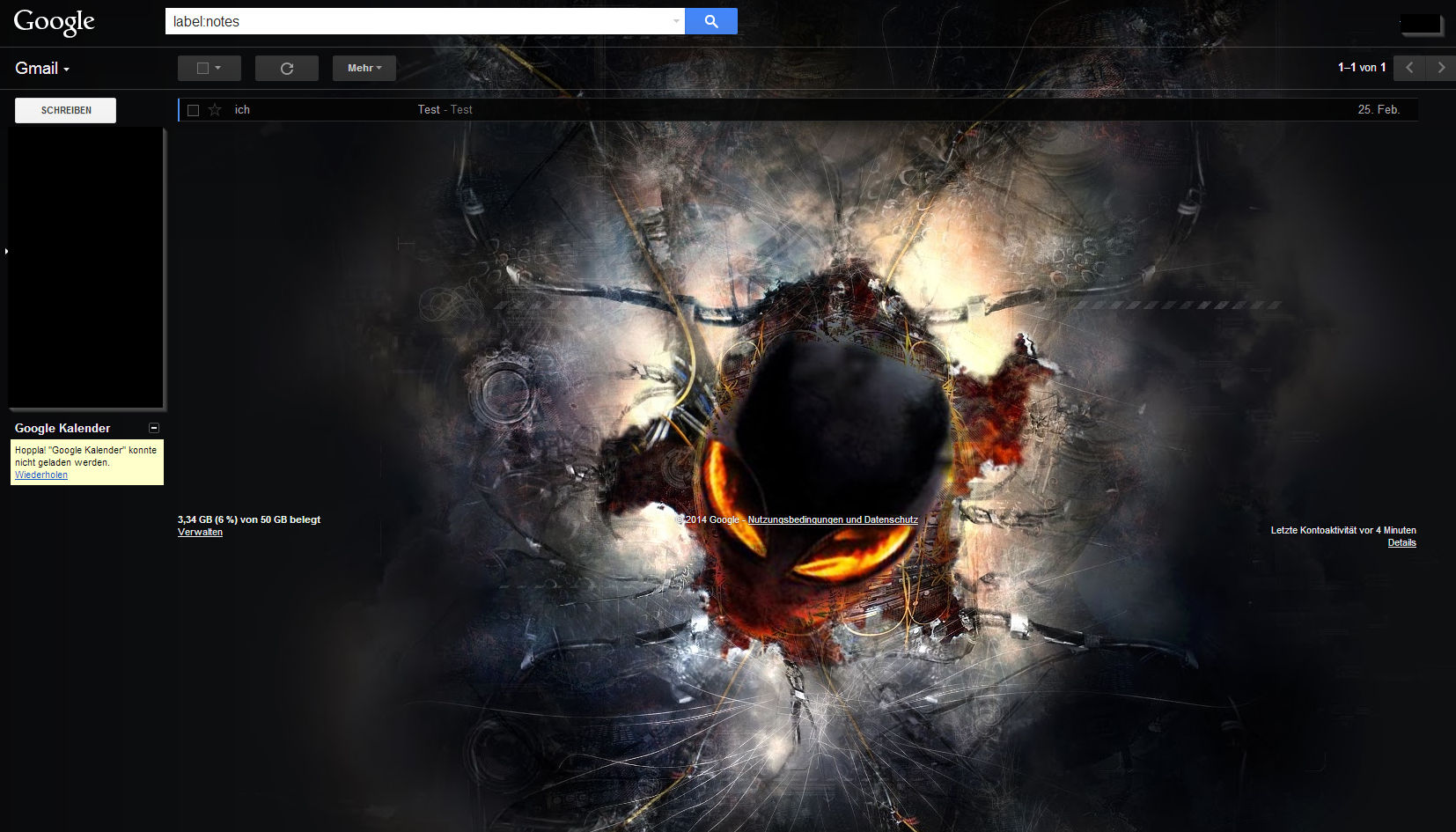The image size is (1456, 832).
Task: Click the sender name ich
Action: [x=242, y=109]
